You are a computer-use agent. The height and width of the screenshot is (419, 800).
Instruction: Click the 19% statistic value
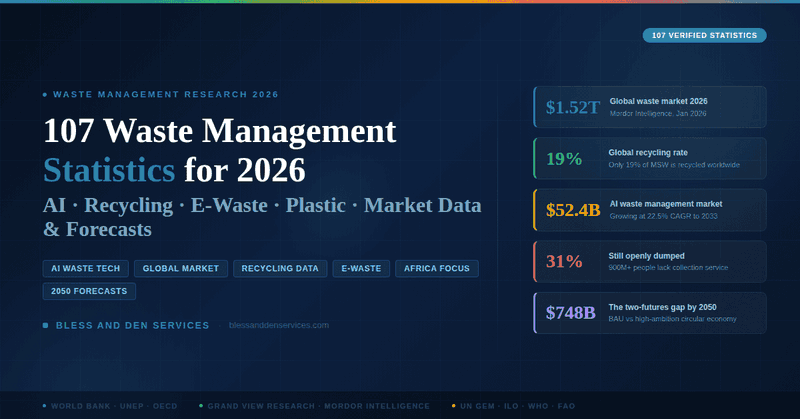[x=564, y=159]
